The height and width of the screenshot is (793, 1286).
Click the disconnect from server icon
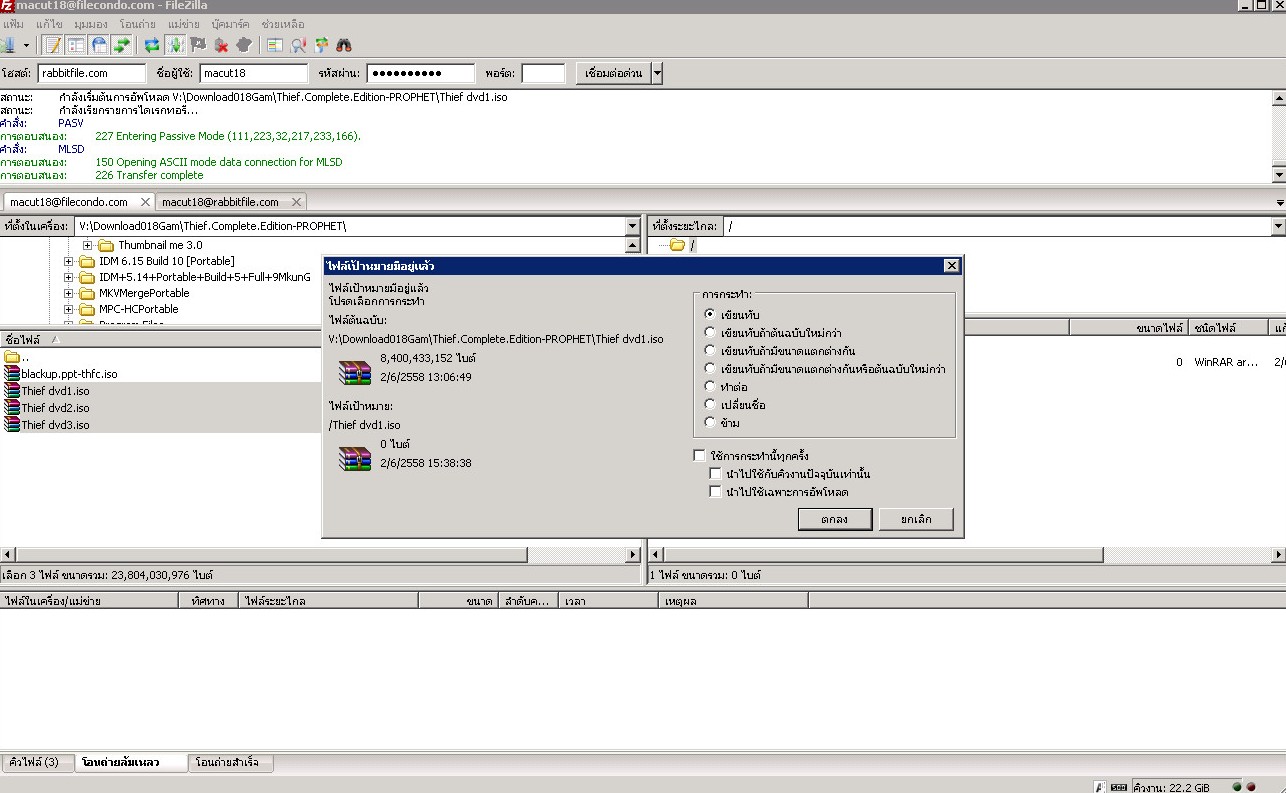click(221, 45)
